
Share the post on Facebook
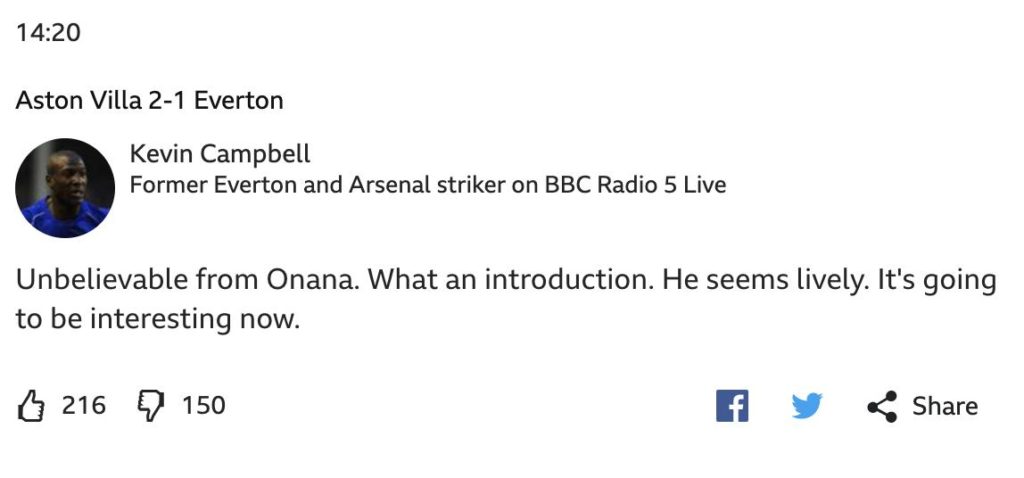(732, 406)
